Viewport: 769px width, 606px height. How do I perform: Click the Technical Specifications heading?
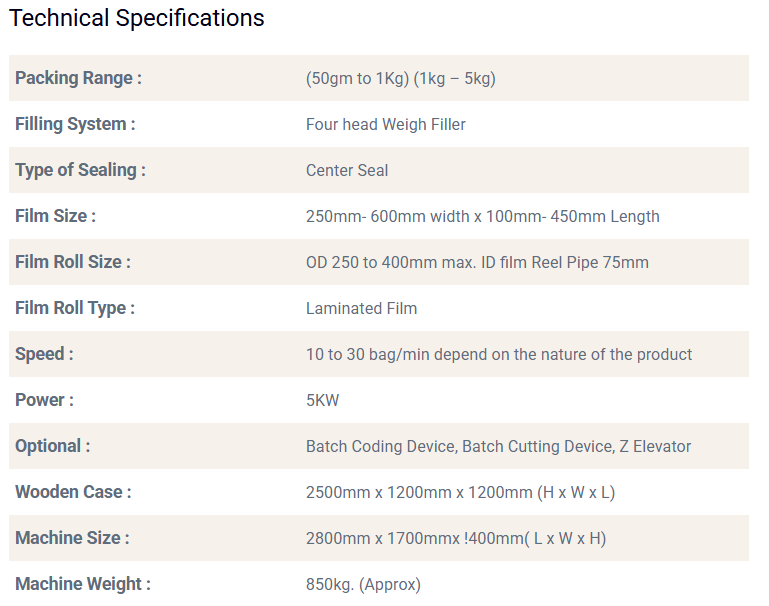point(137,18)
